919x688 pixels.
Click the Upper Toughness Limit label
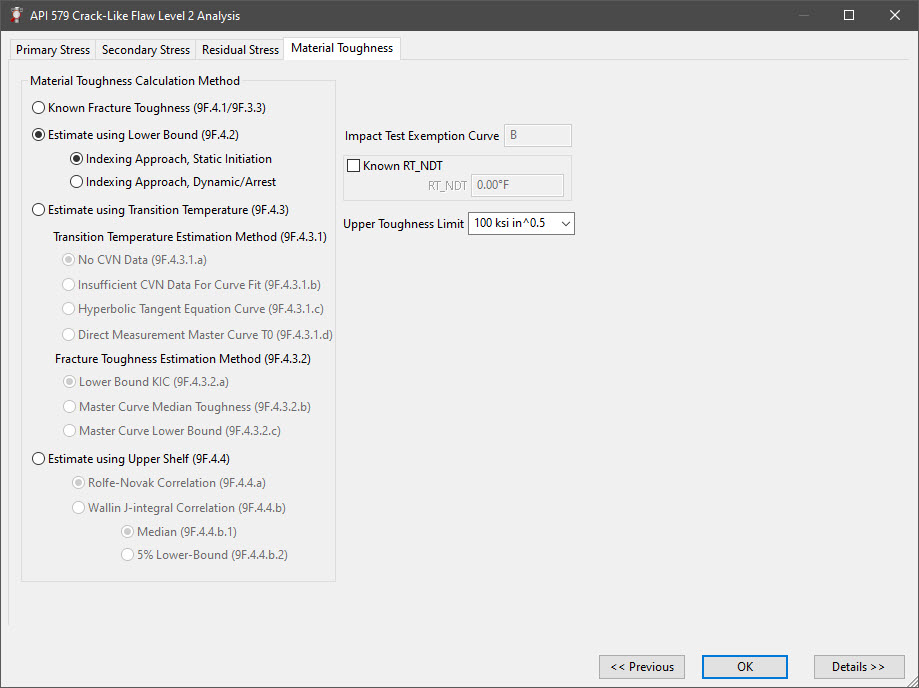[x=403, y=224]
